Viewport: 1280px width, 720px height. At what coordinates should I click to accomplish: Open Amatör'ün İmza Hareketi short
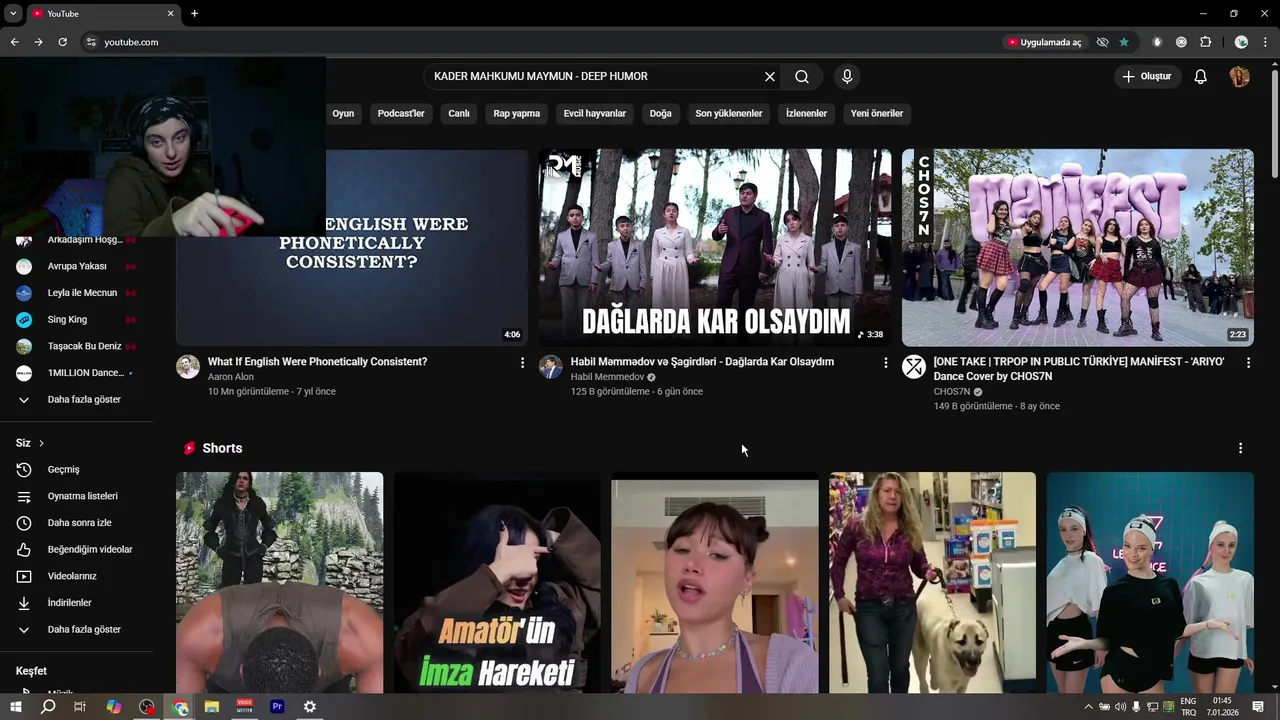(x=497, y=583)
